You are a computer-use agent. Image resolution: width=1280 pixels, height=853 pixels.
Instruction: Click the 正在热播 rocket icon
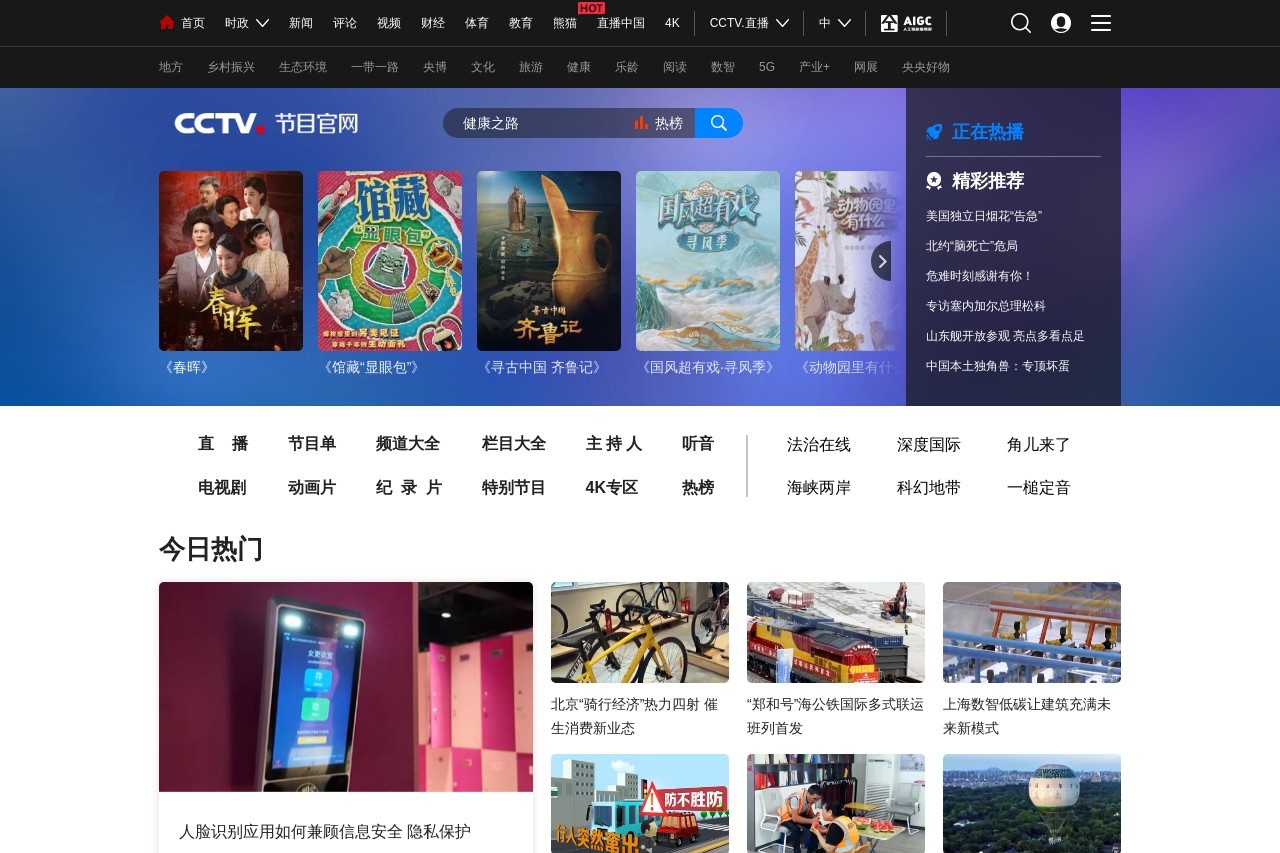click(934, 132)
